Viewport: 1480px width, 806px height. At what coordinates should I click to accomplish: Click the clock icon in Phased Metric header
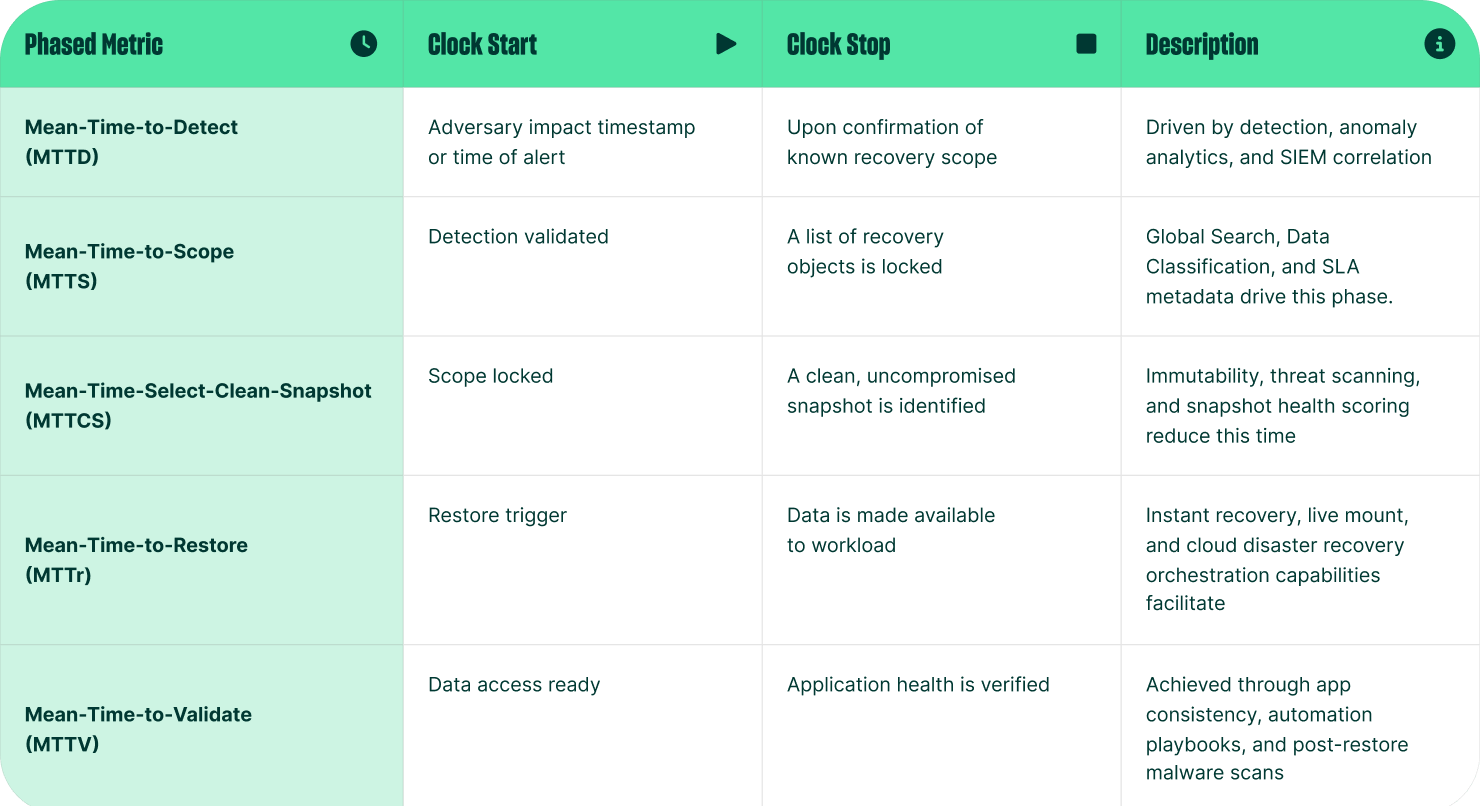tap(364, 44)
